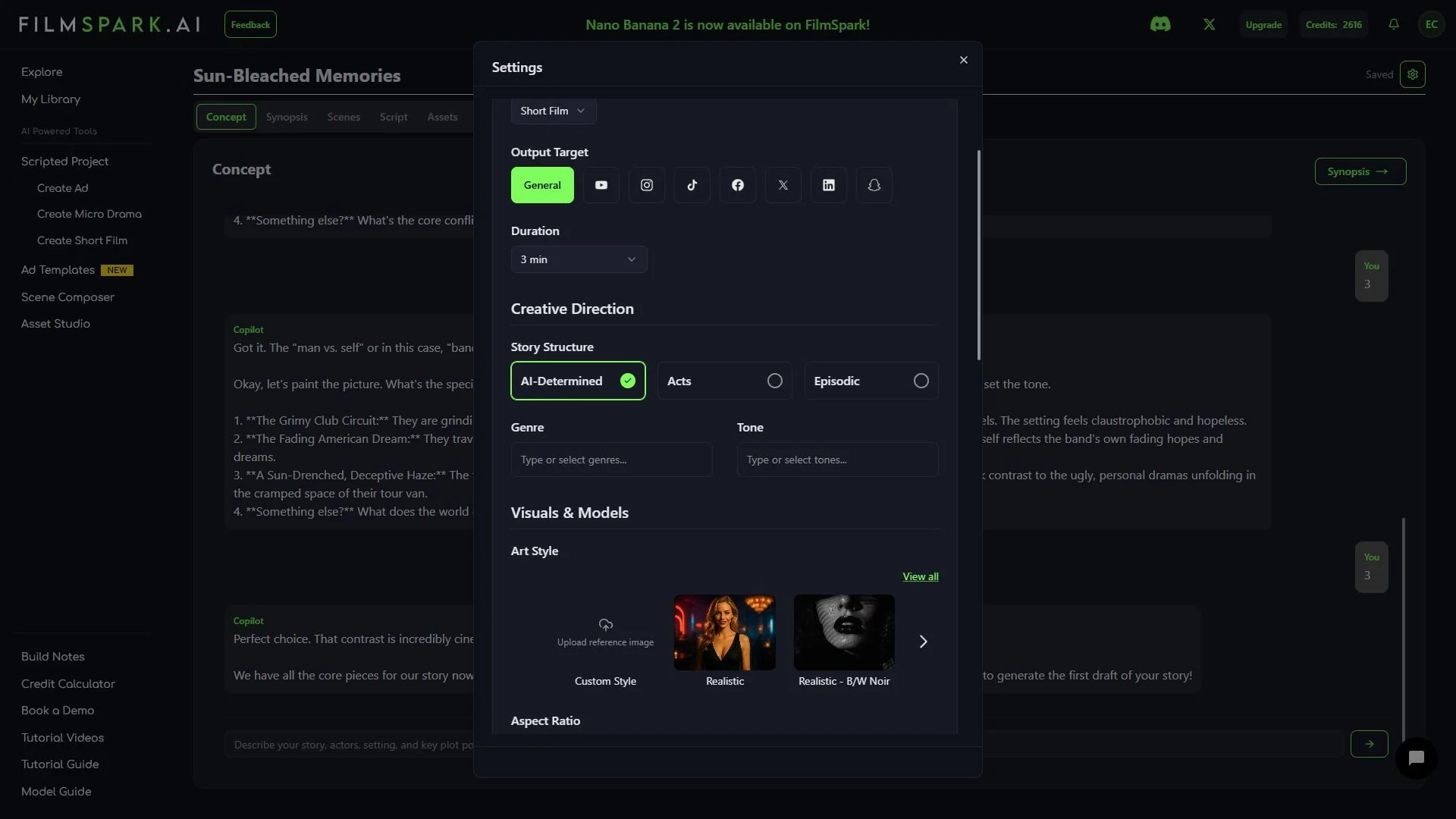Show next art styles with arrow
This screenshot has height=819, width=1456.
[x=923, y=642]
